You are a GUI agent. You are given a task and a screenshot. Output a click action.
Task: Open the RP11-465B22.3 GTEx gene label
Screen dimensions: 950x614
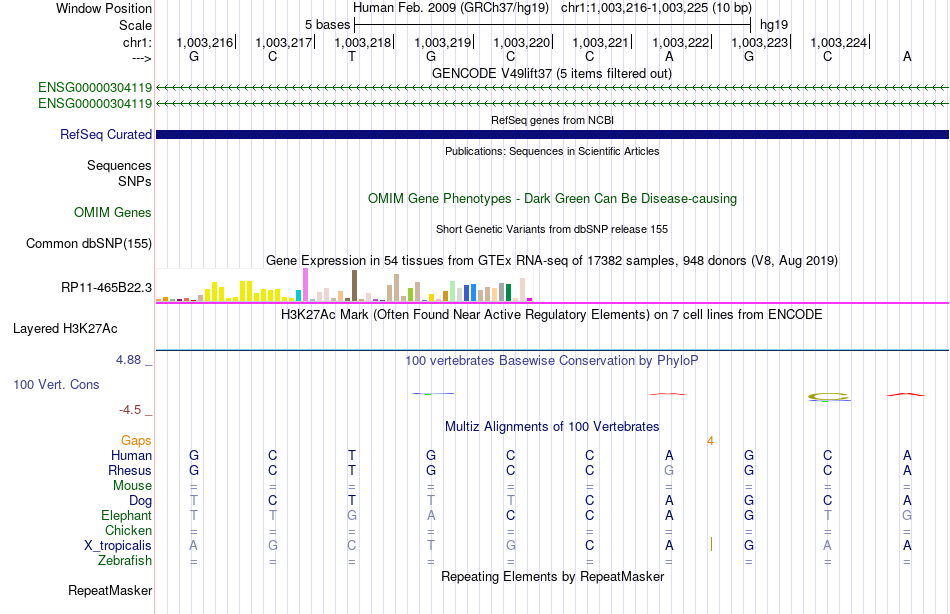(107, 287)
